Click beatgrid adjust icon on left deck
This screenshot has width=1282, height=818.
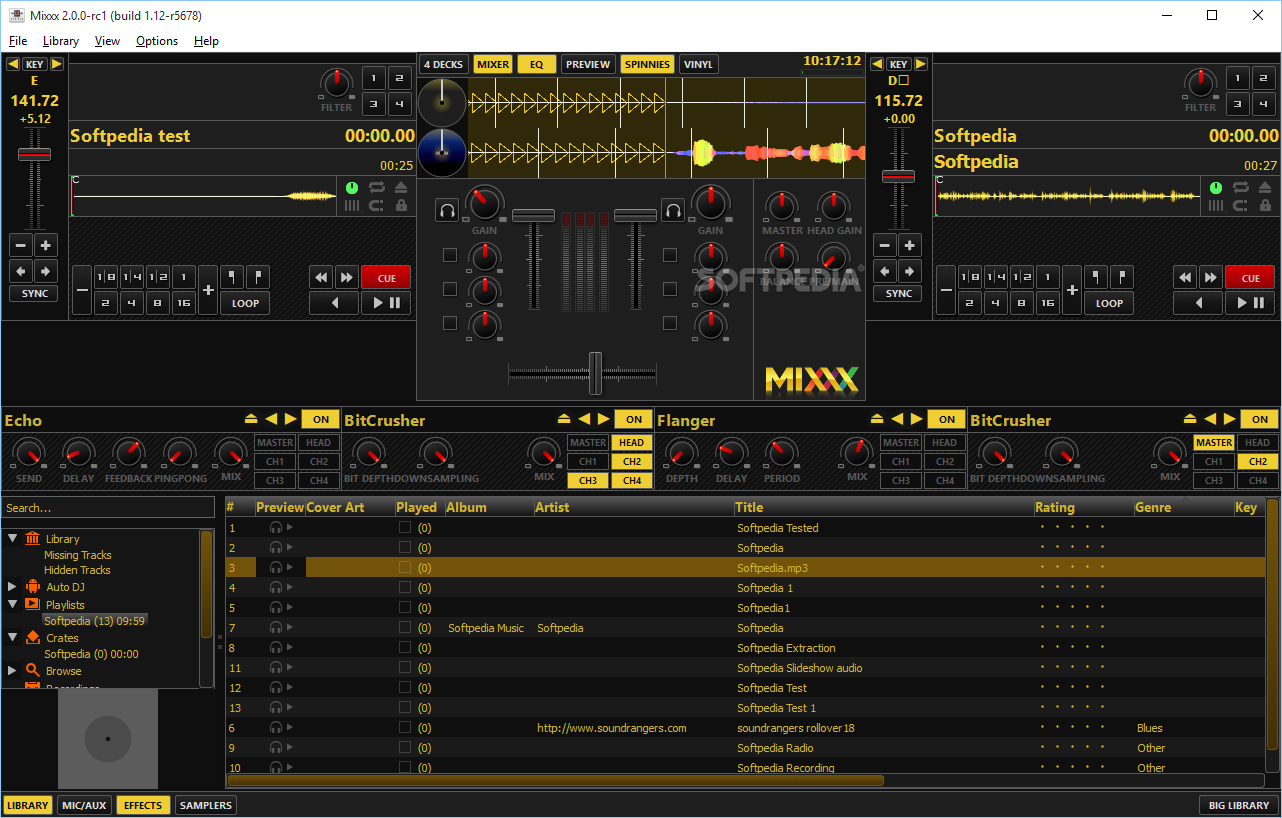coord(352,205)
